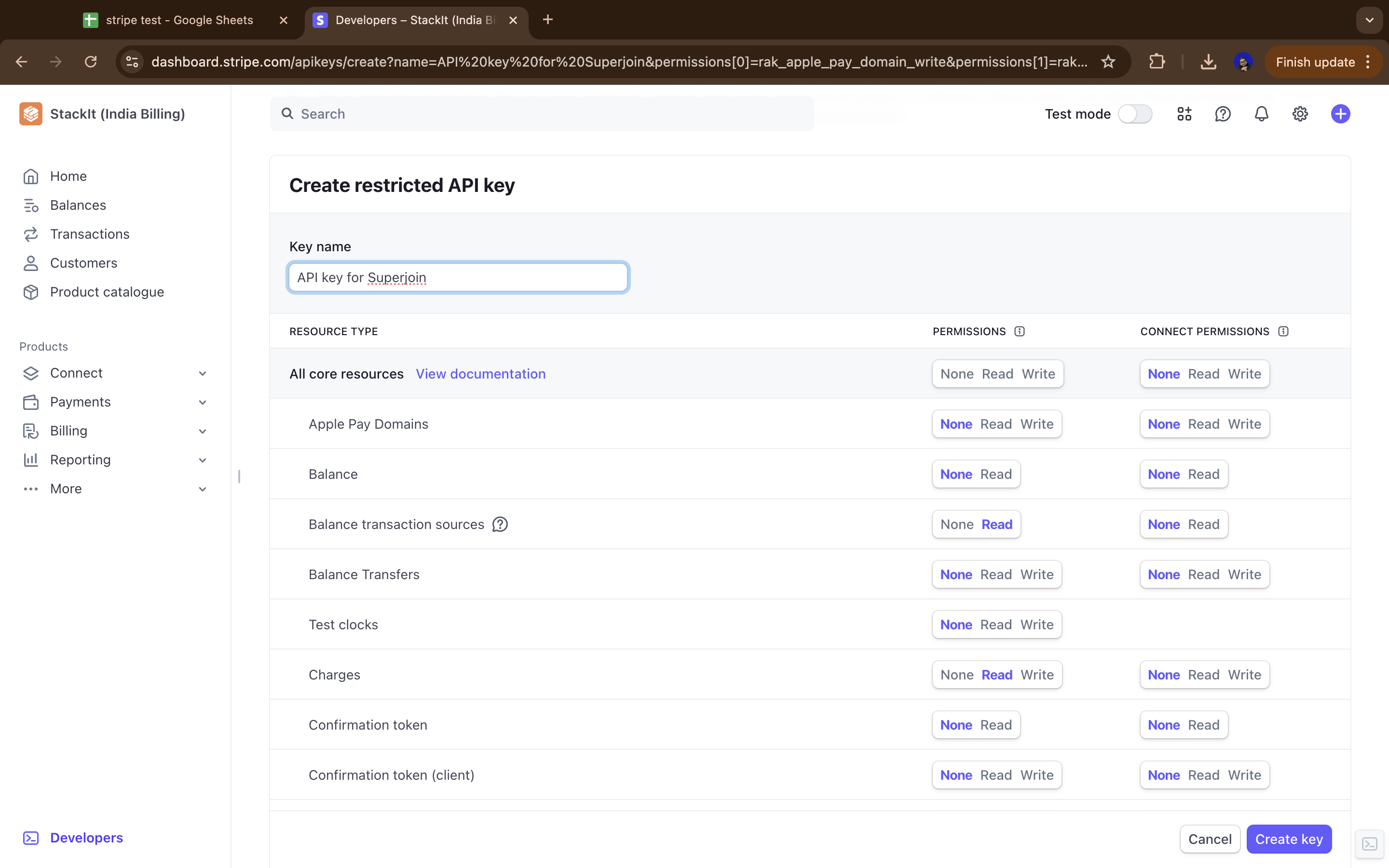
Task: Click the Permissions info icon
Action: [x=1020, y=331]
